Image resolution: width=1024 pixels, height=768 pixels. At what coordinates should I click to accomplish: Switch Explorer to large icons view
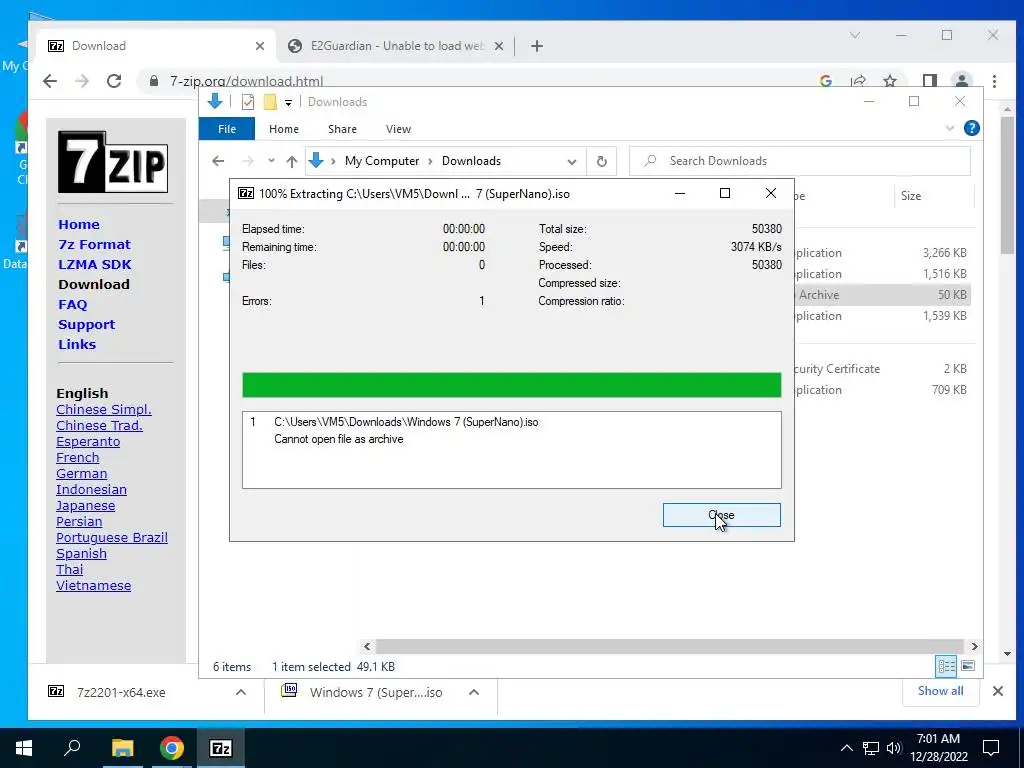click(968, 666)
